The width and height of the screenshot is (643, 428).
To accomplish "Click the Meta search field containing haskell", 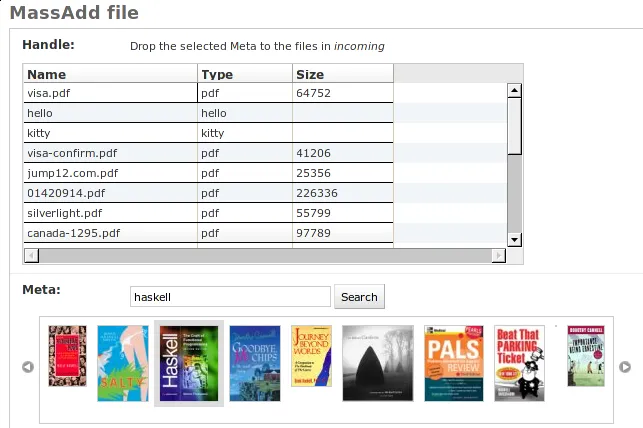I will [x=230, y=297].
